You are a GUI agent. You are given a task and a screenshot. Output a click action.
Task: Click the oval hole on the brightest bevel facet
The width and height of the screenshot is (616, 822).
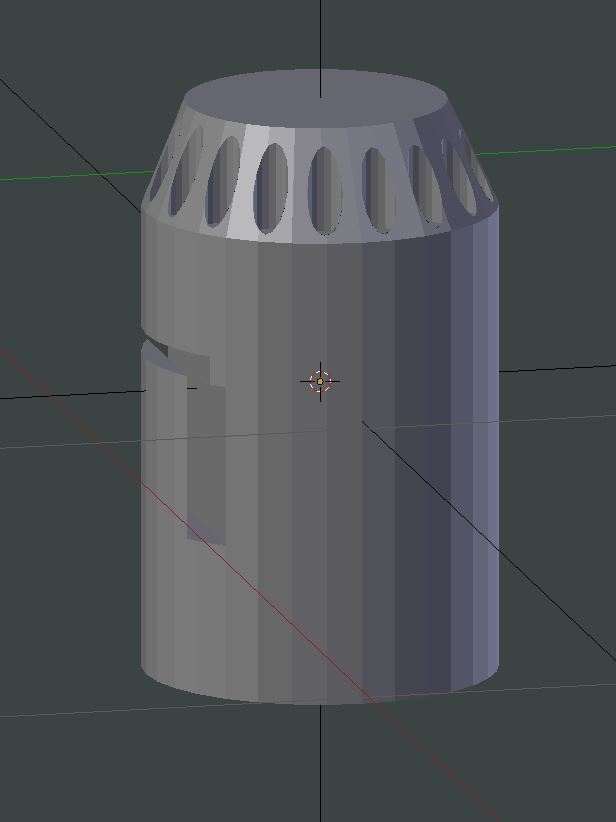[271, 189]
